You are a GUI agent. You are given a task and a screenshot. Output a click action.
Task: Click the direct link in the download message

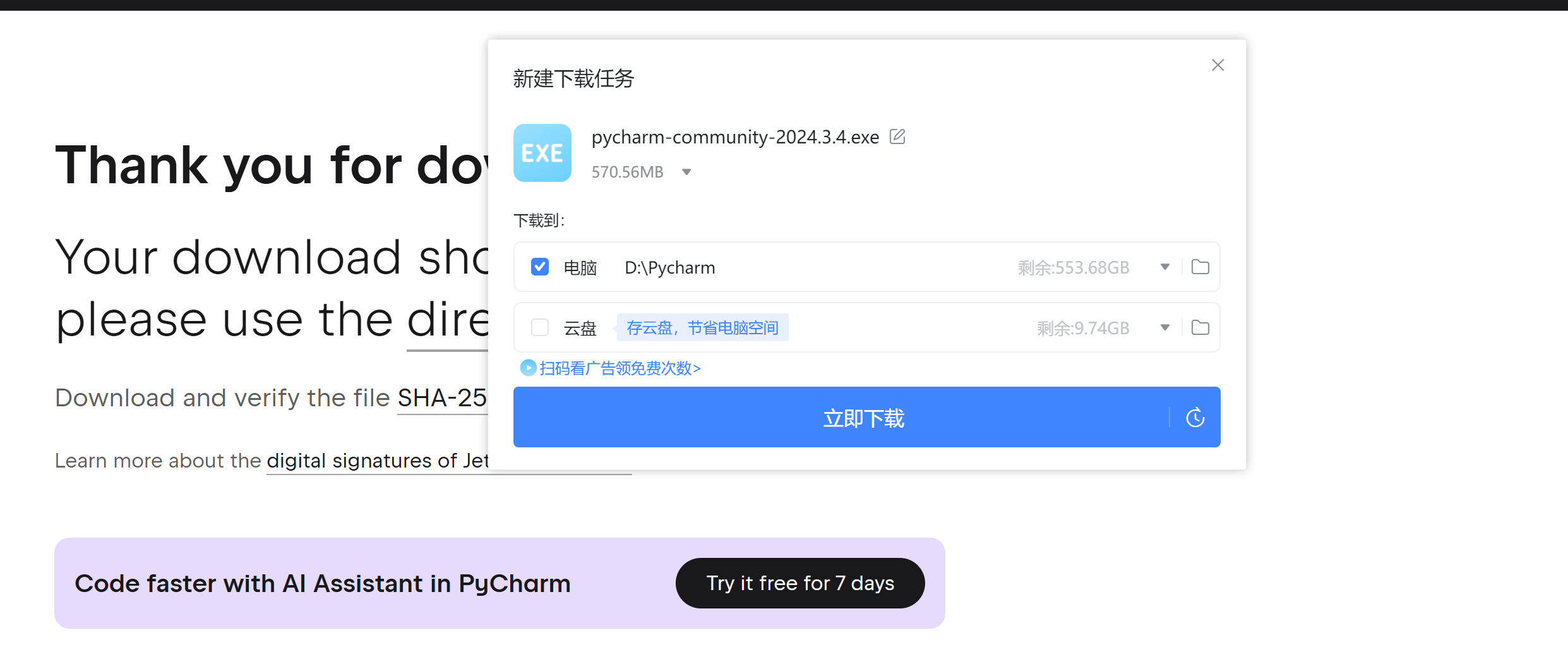pos(447,320)
